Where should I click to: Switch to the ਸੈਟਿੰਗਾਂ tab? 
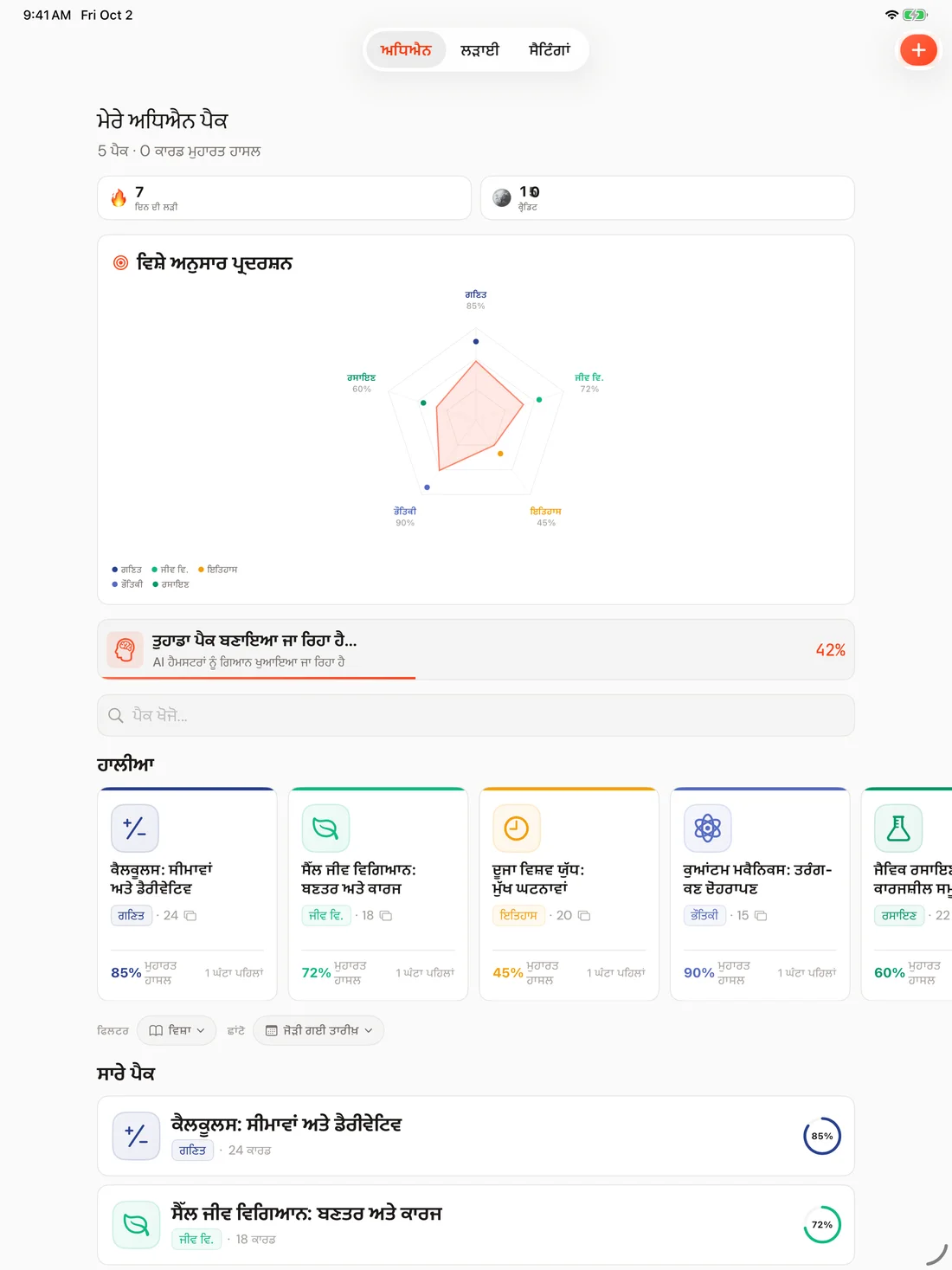550,50
